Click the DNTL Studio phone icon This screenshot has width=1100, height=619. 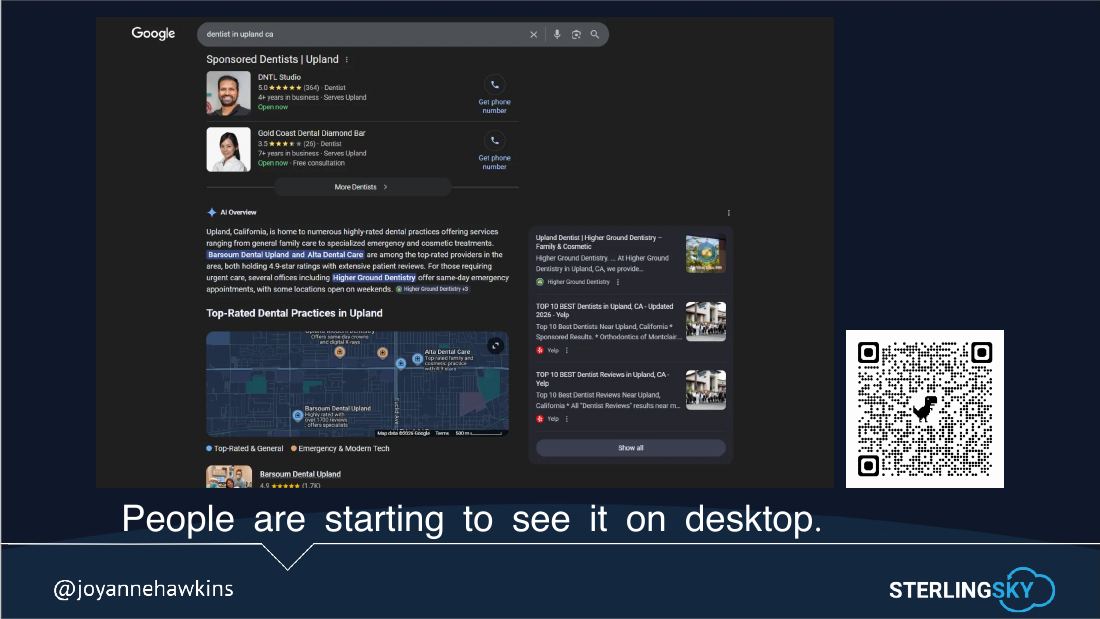(x=495, y=85)
